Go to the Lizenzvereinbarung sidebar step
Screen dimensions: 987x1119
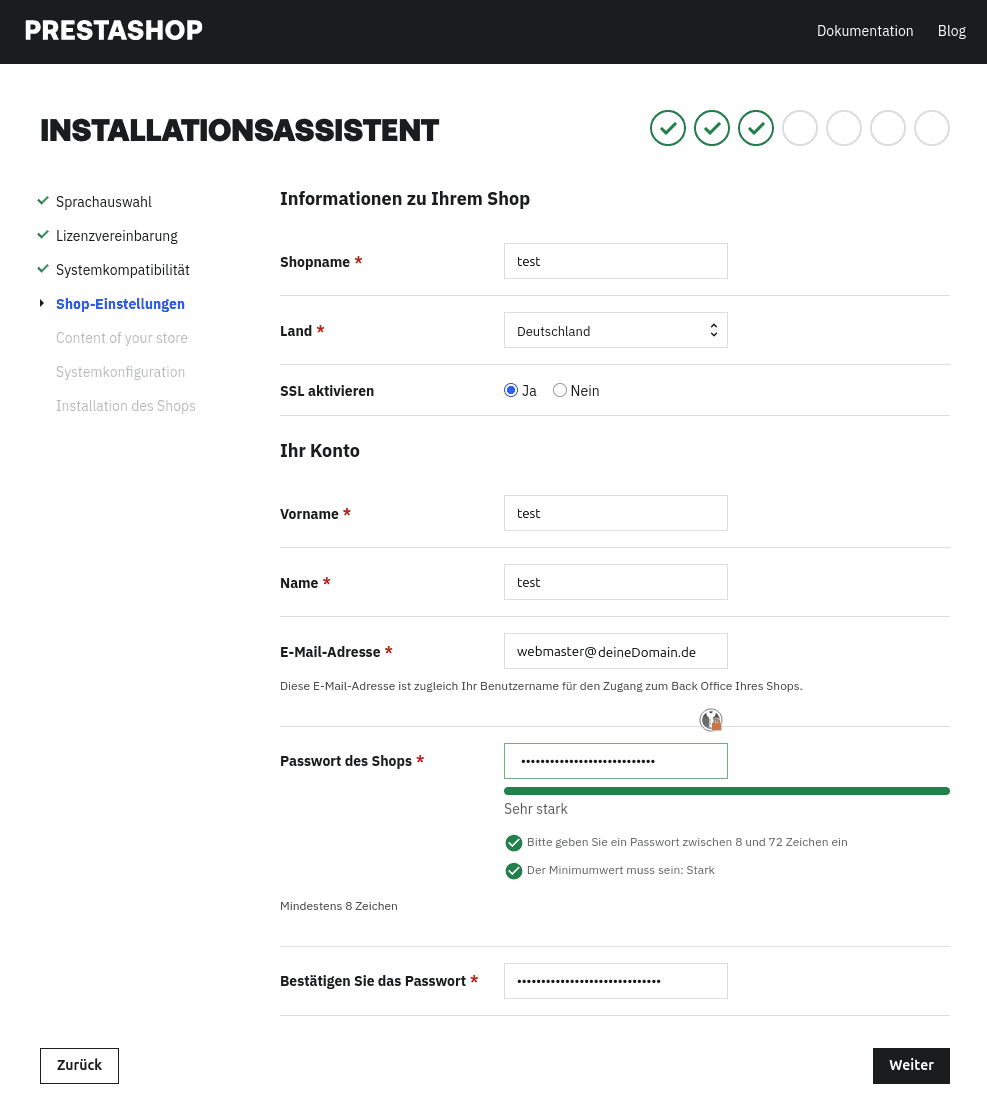(x=117, y=236)
